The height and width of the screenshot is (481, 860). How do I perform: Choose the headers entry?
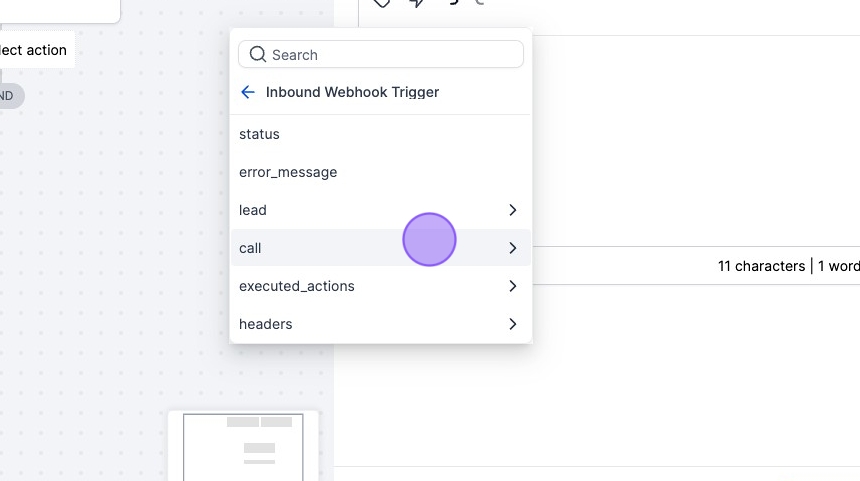[x=266, y=324]
